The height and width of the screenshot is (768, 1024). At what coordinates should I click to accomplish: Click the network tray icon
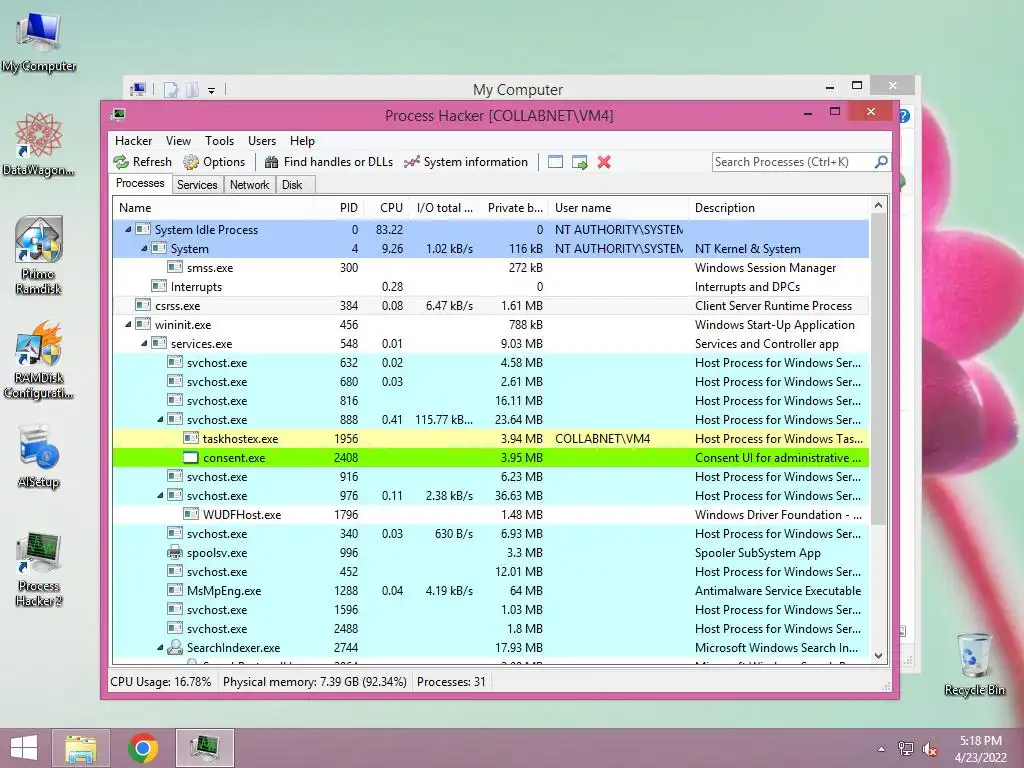906,749
